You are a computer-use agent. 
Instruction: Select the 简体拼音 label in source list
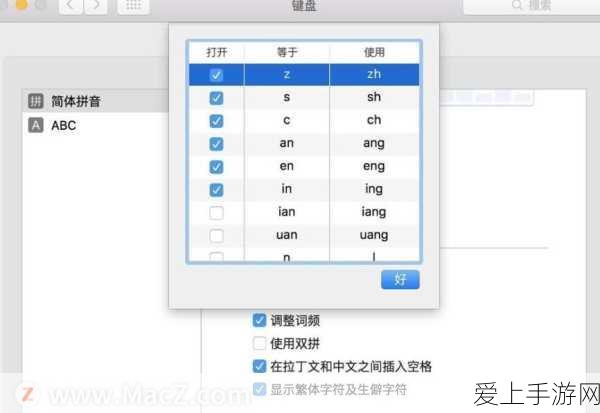click(x=76, y=101)
